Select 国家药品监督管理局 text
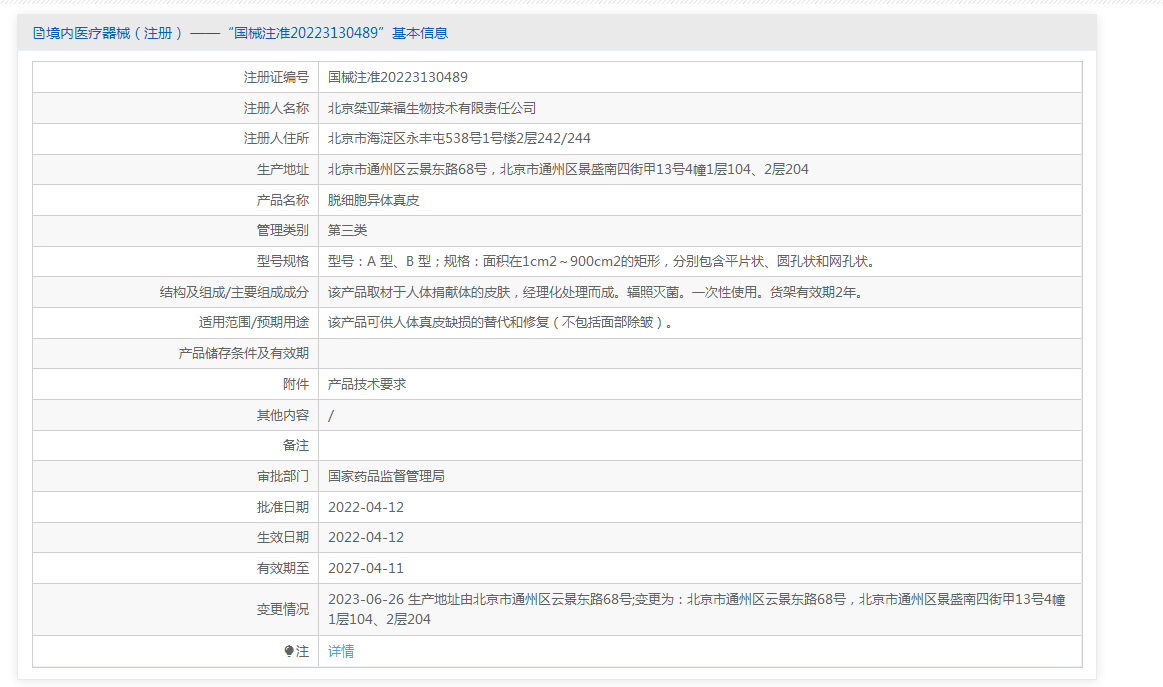 tap(386, 476)
